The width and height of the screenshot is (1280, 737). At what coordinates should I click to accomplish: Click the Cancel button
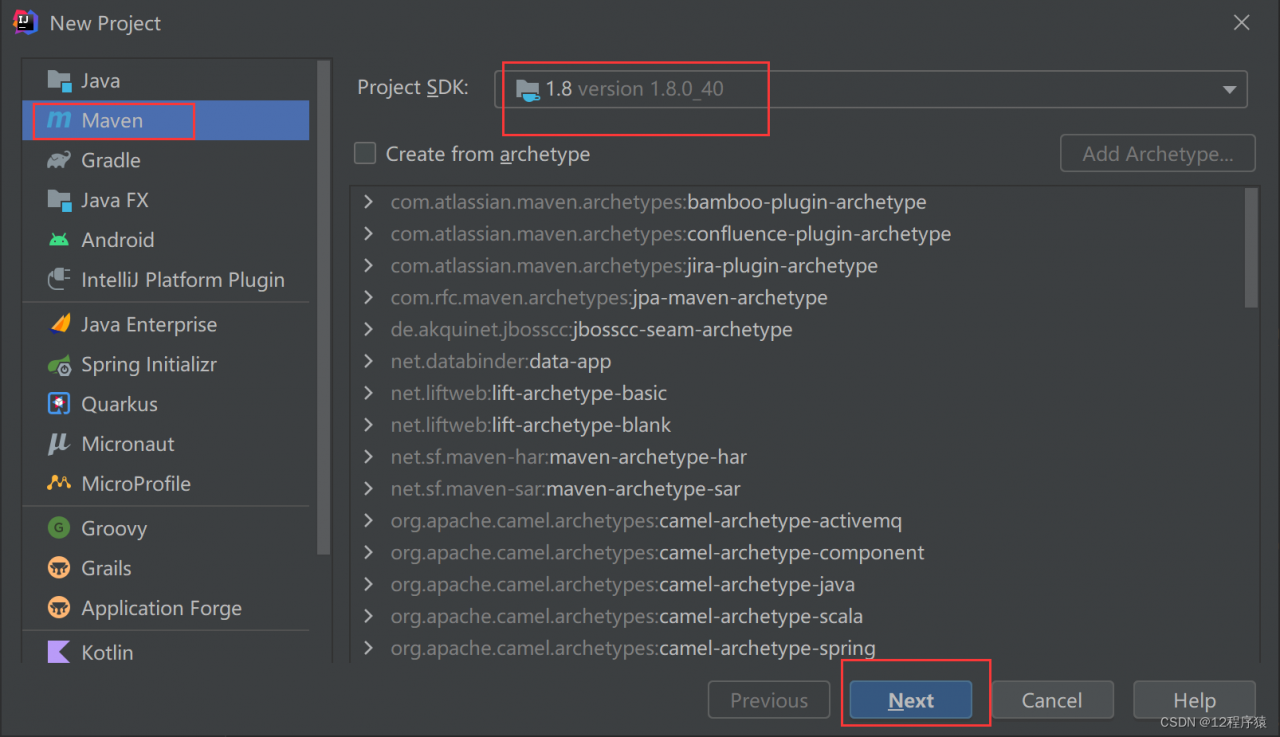click(x=1052, y=701)
